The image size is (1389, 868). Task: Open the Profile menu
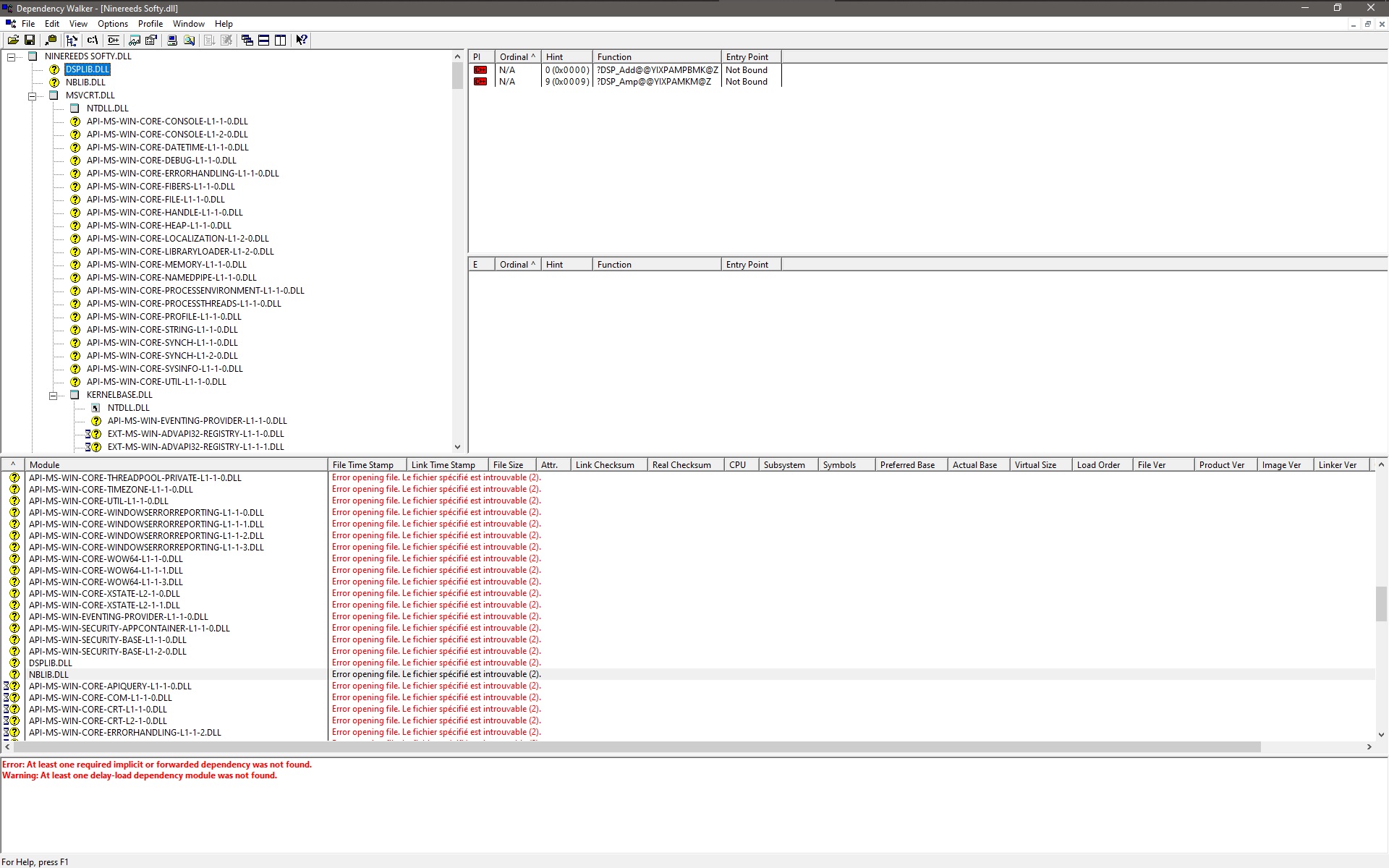tap(150, 24)
